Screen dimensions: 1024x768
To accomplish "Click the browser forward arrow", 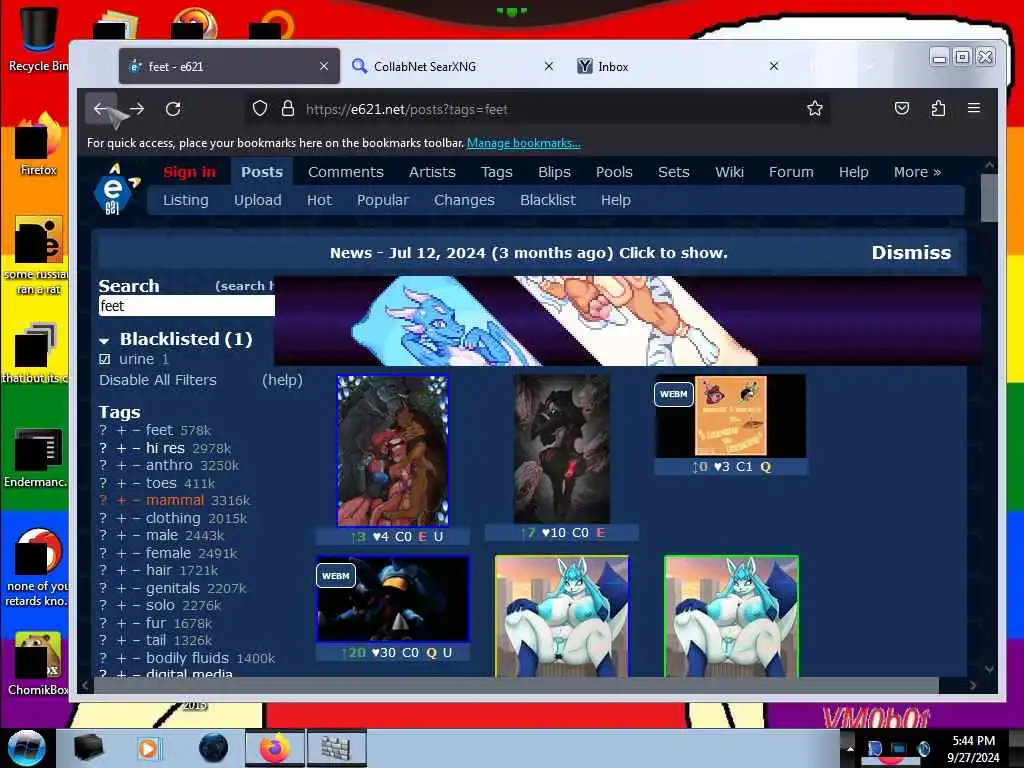I will 136,108.
